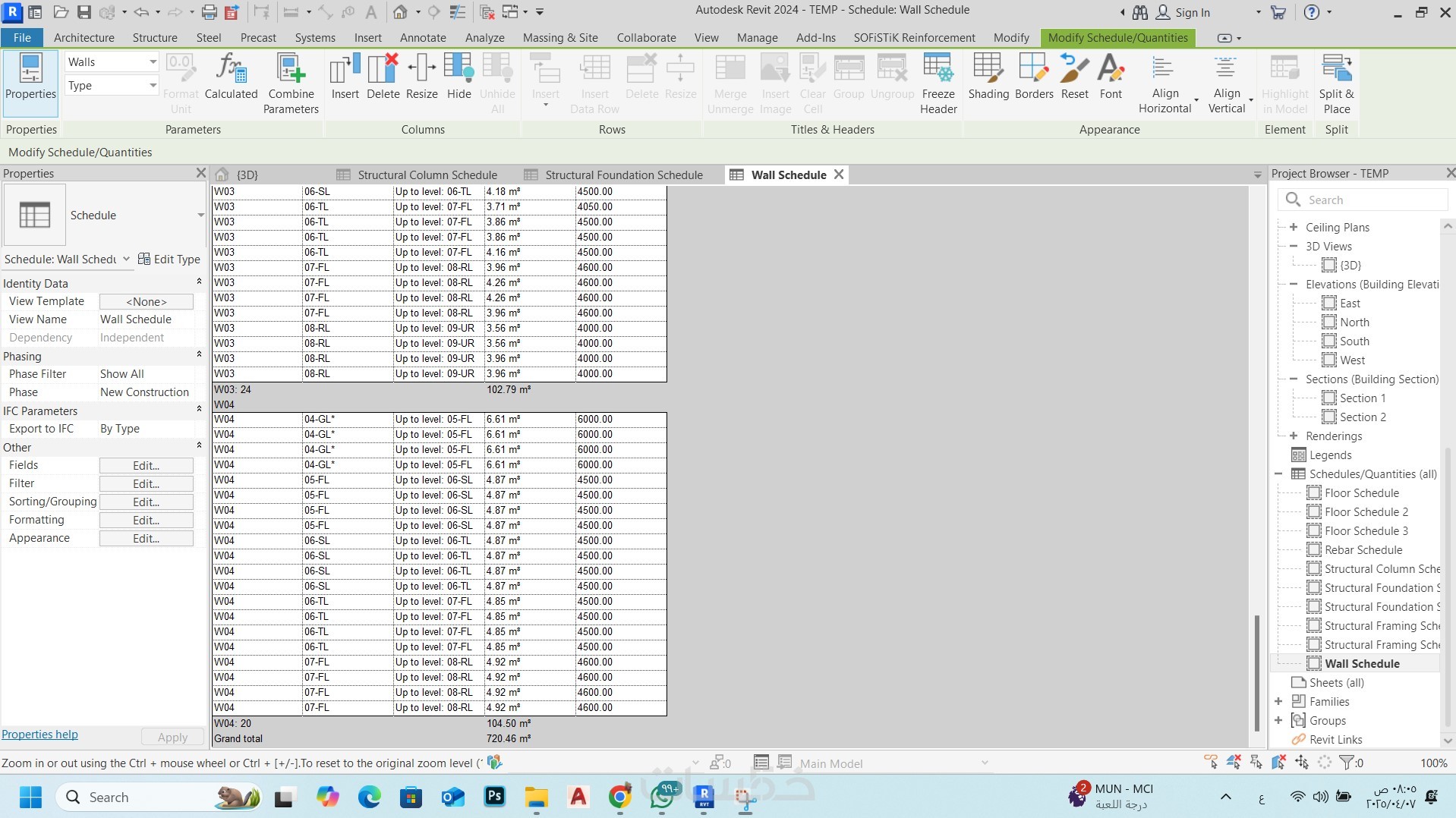Select Rebar Schedule in Project Browser
Viewport: 1456px width, 818px height.
click(1363, 549)
